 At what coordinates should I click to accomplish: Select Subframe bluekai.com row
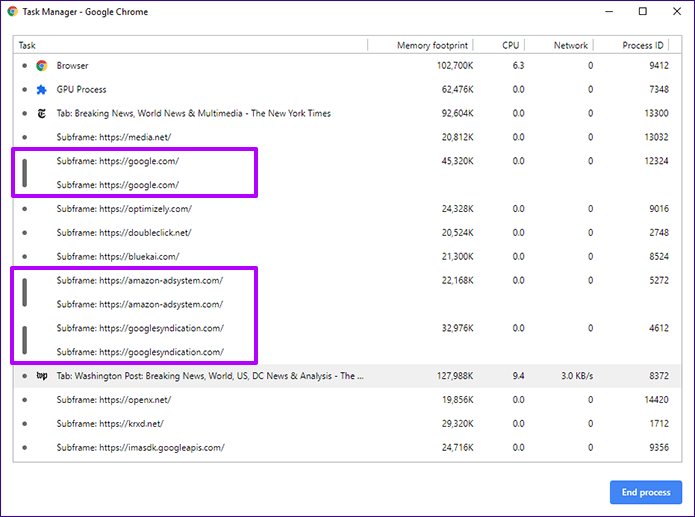(348, 257)
